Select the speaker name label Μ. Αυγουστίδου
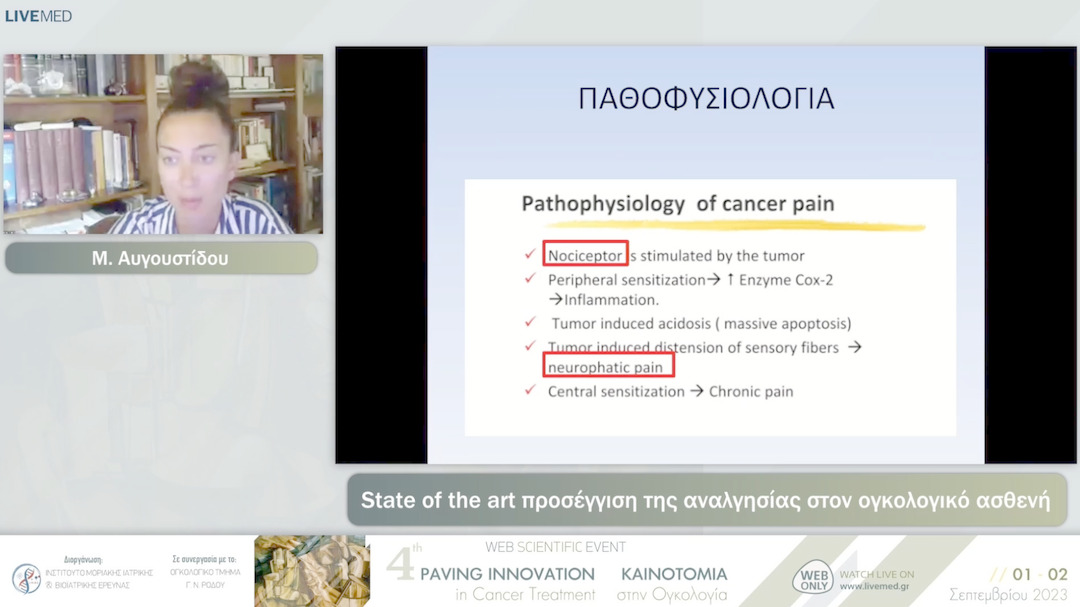This screenshot has width=1080, height=607. [161, 258]
